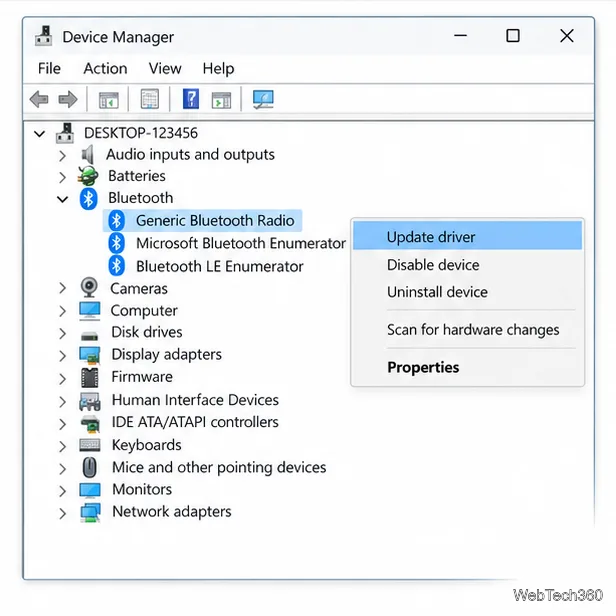Click the Computer category monitor icon
The height and width of the screenshot is (616, 616).
coord(90,311)
